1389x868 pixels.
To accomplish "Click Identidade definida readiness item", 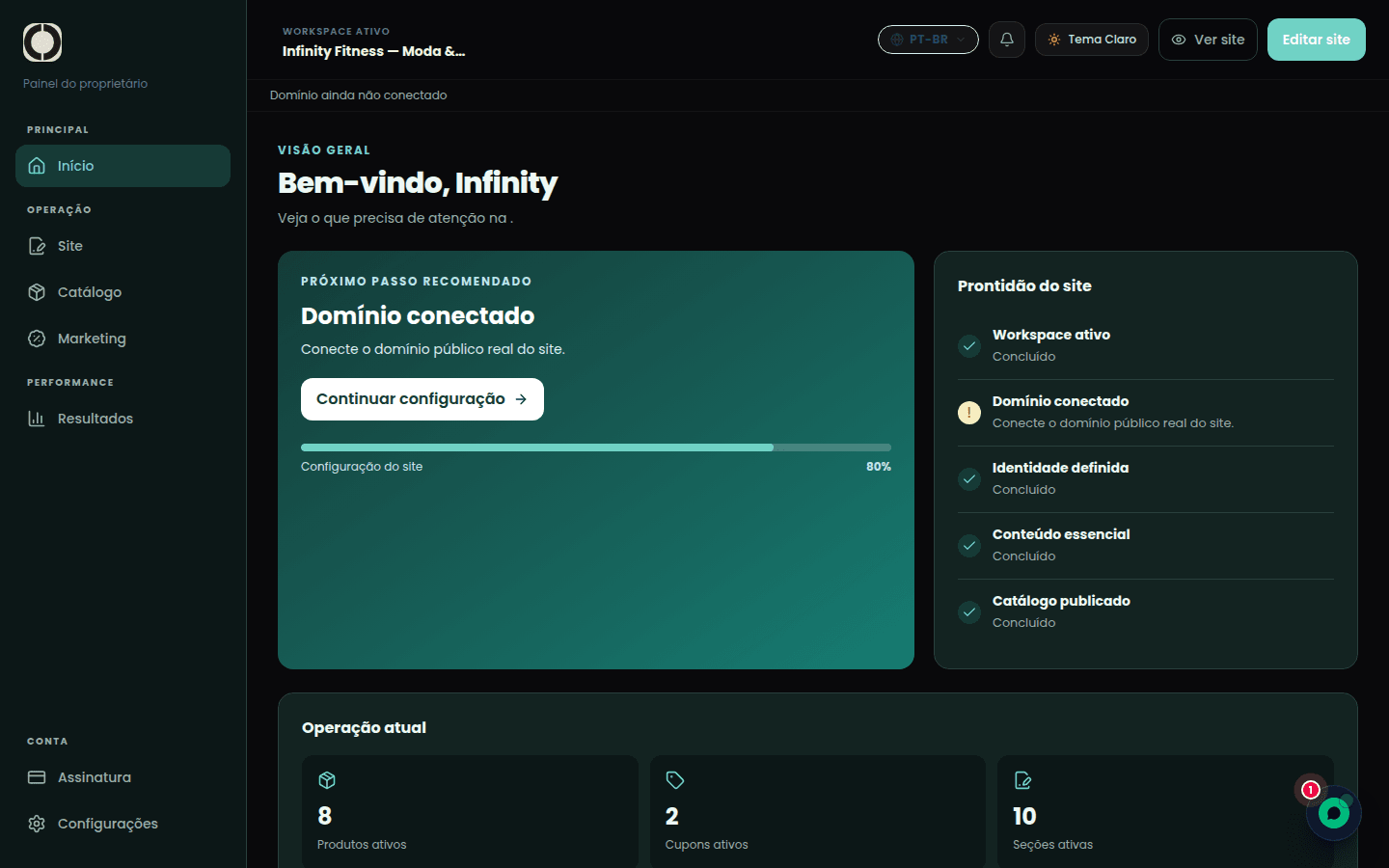I will pyautogui.click(x=1146, y=479).
